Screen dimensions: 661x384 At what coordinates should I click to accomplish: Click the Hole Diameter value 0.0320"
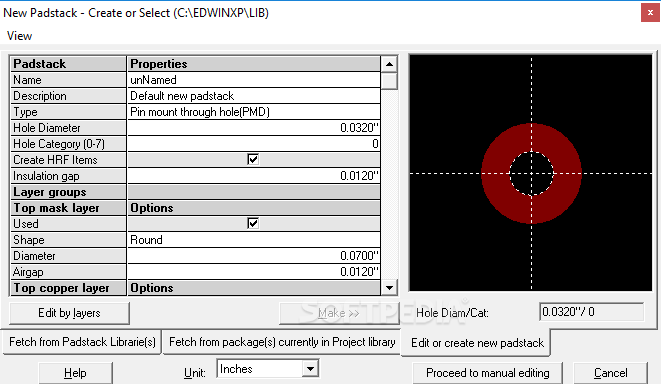click(x=254, y=128)
